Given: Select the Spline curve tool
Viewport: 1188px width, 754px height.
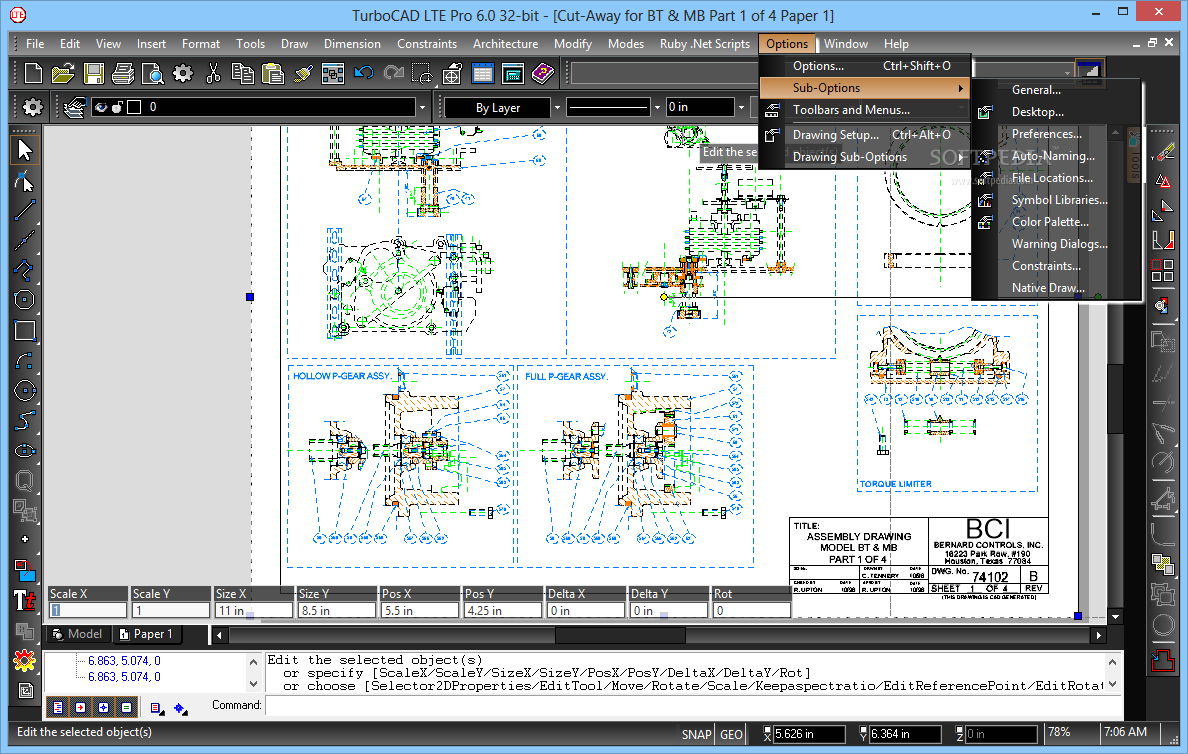Looking at the screenshot, I should pos(24,421).
